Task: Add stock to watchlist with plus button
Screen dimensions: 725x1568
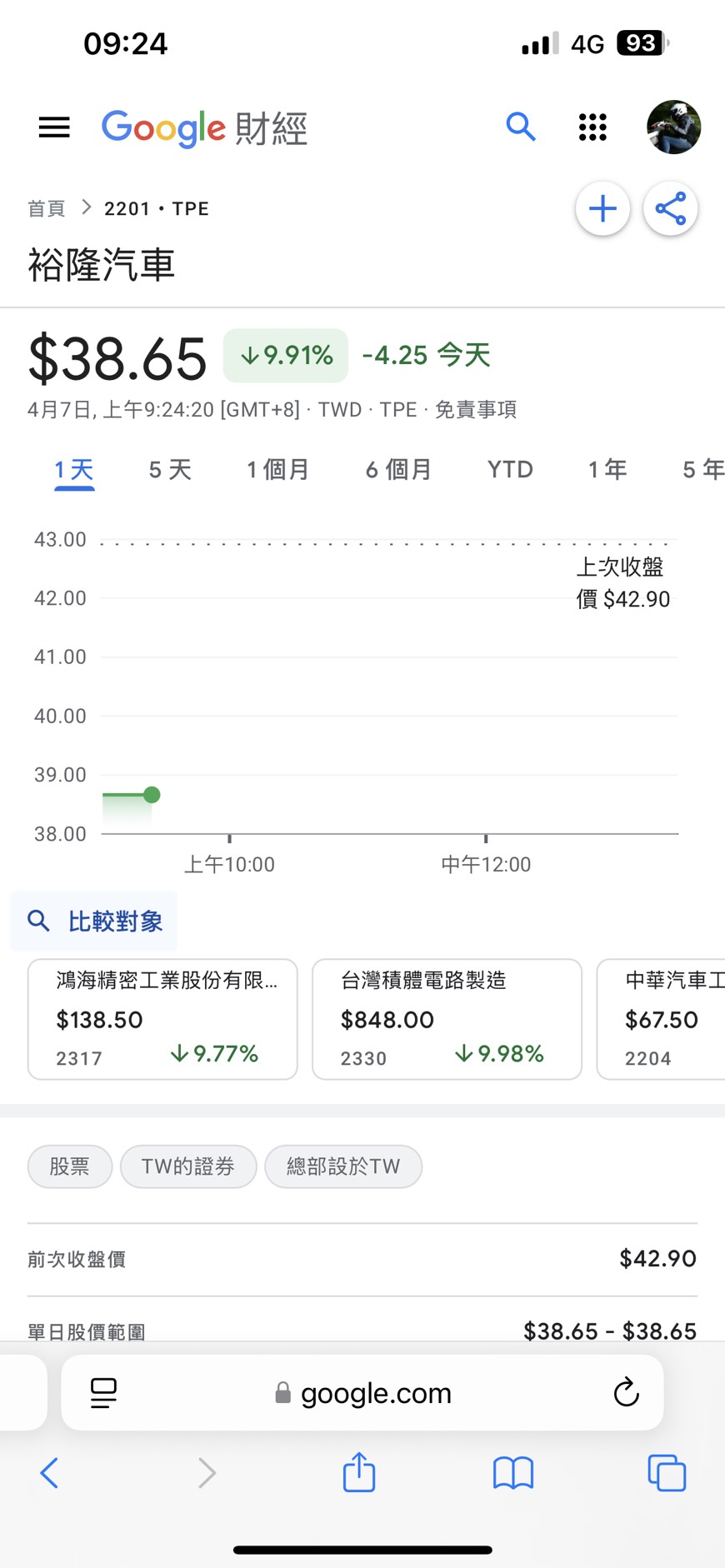Action: pos(602,208)
